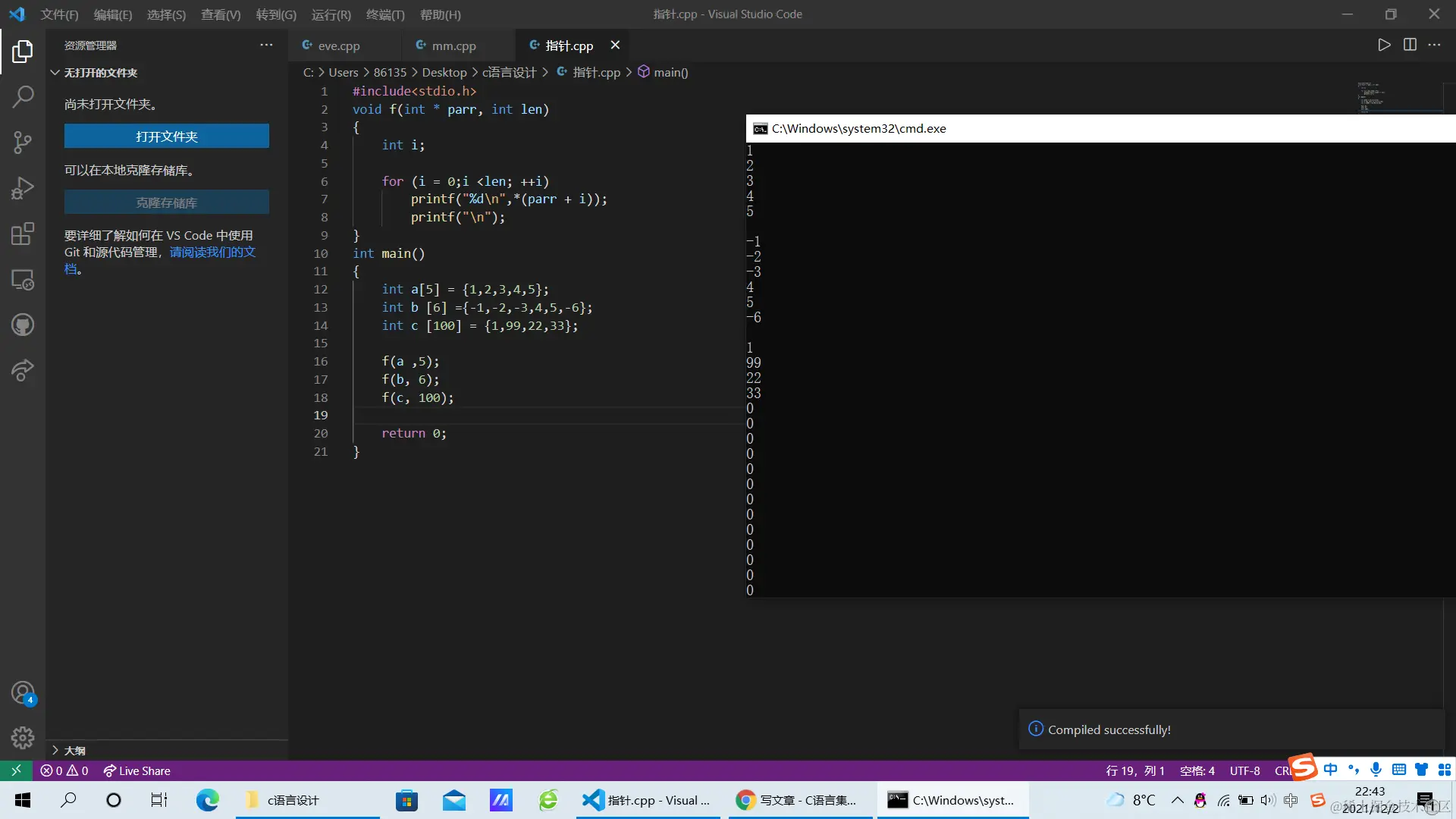Open Remote Explorer in activity bar

pos(23,280)
